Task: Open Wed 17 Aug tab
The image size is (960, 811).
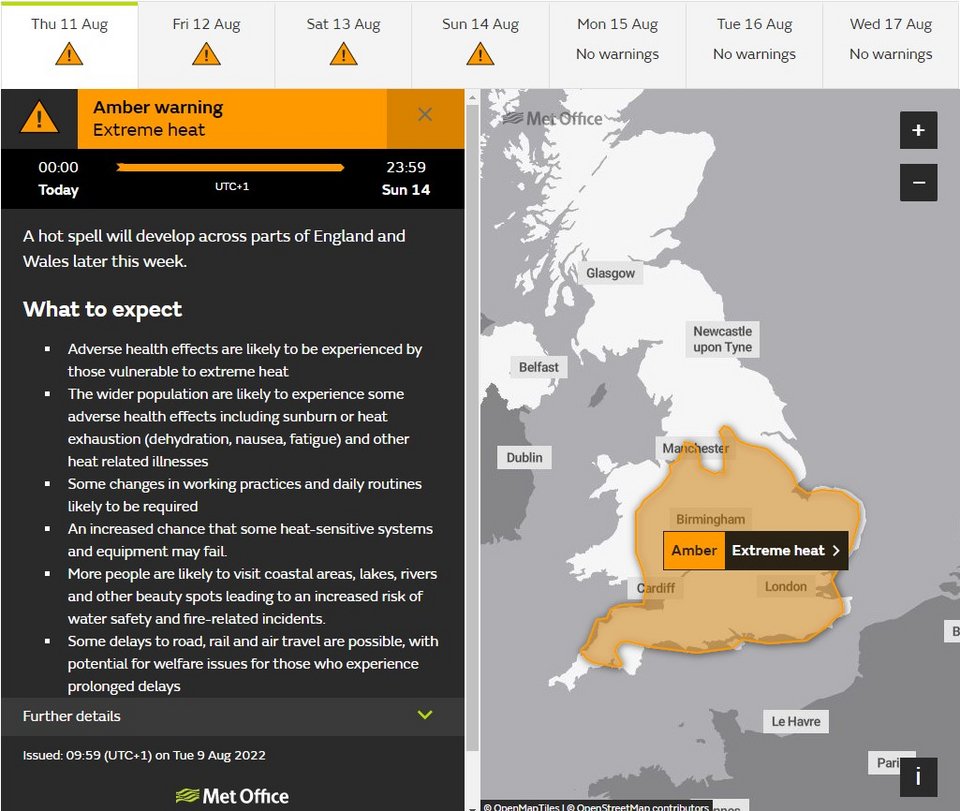Action: click(890, 38)
